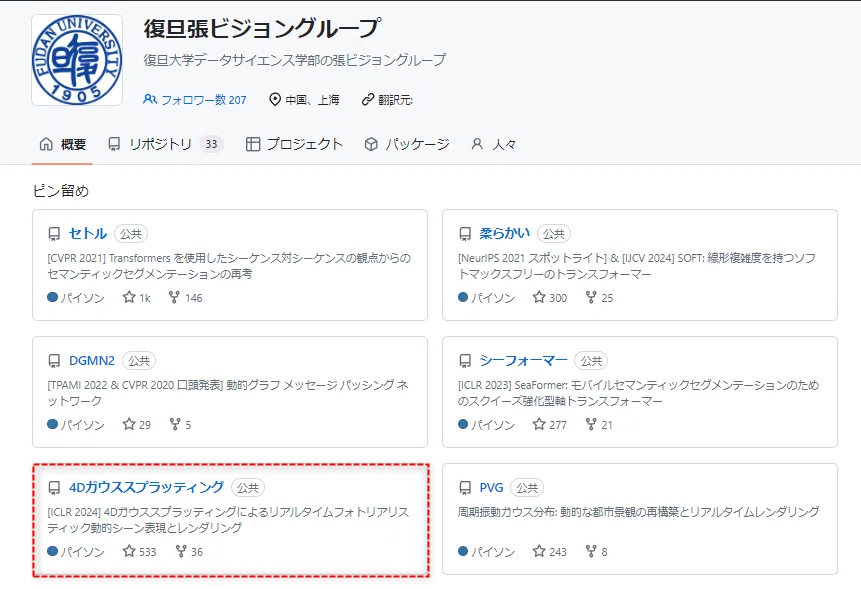This screenshot has width=861, height=589.
Task: Open the リポジトリ tab
Action: (165, 144)
